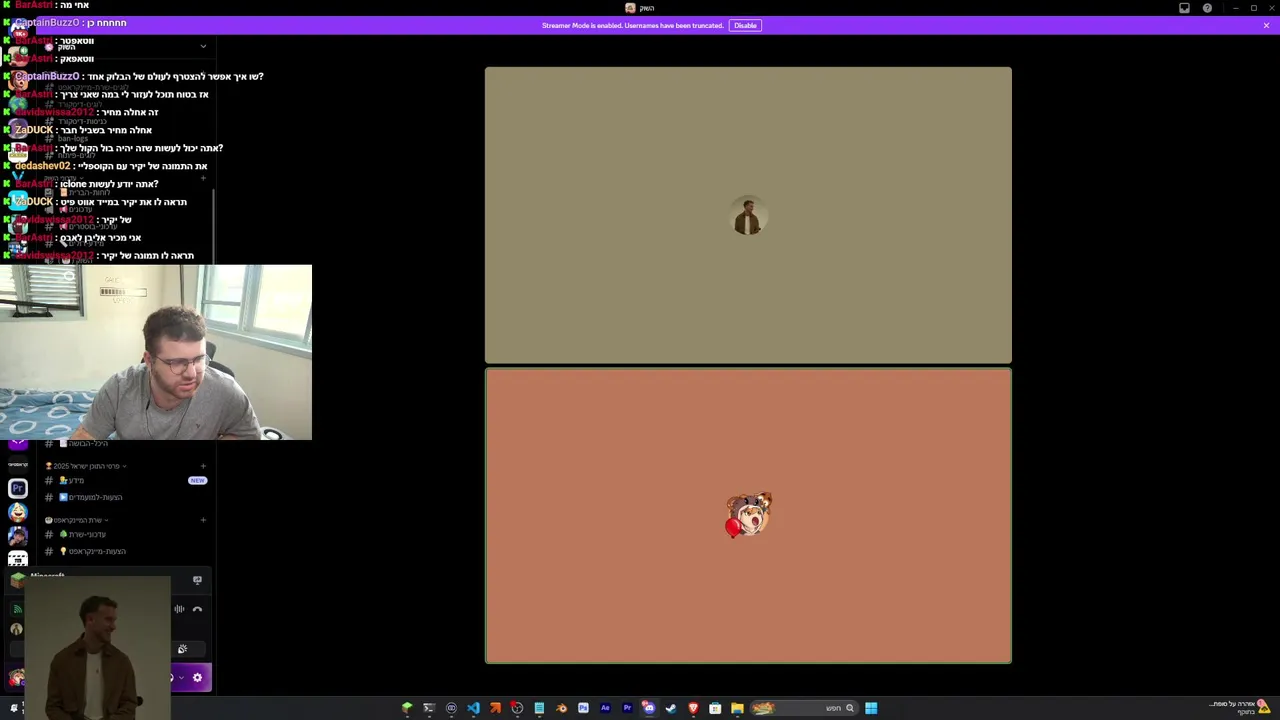
Task: Open the 'הצעות-למועמדים' channel
Action: [x=125, y=497]
